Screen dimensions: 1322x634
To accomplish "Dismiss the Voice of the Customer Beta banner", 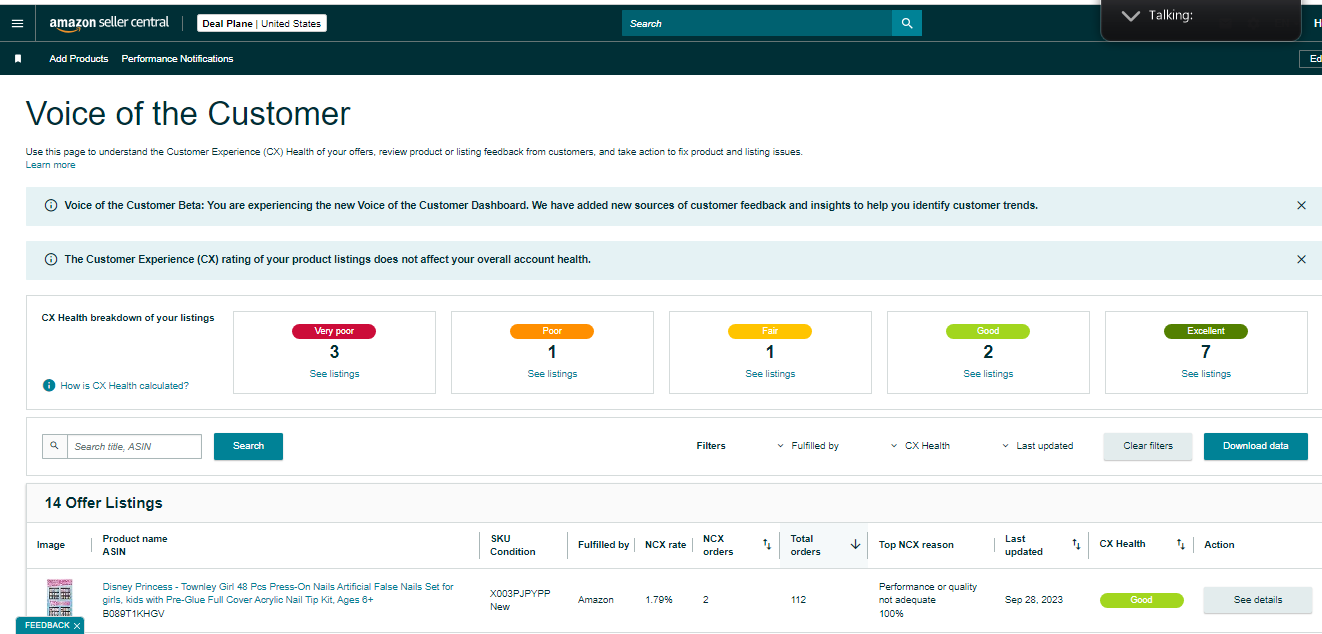I will (1301, 205).
